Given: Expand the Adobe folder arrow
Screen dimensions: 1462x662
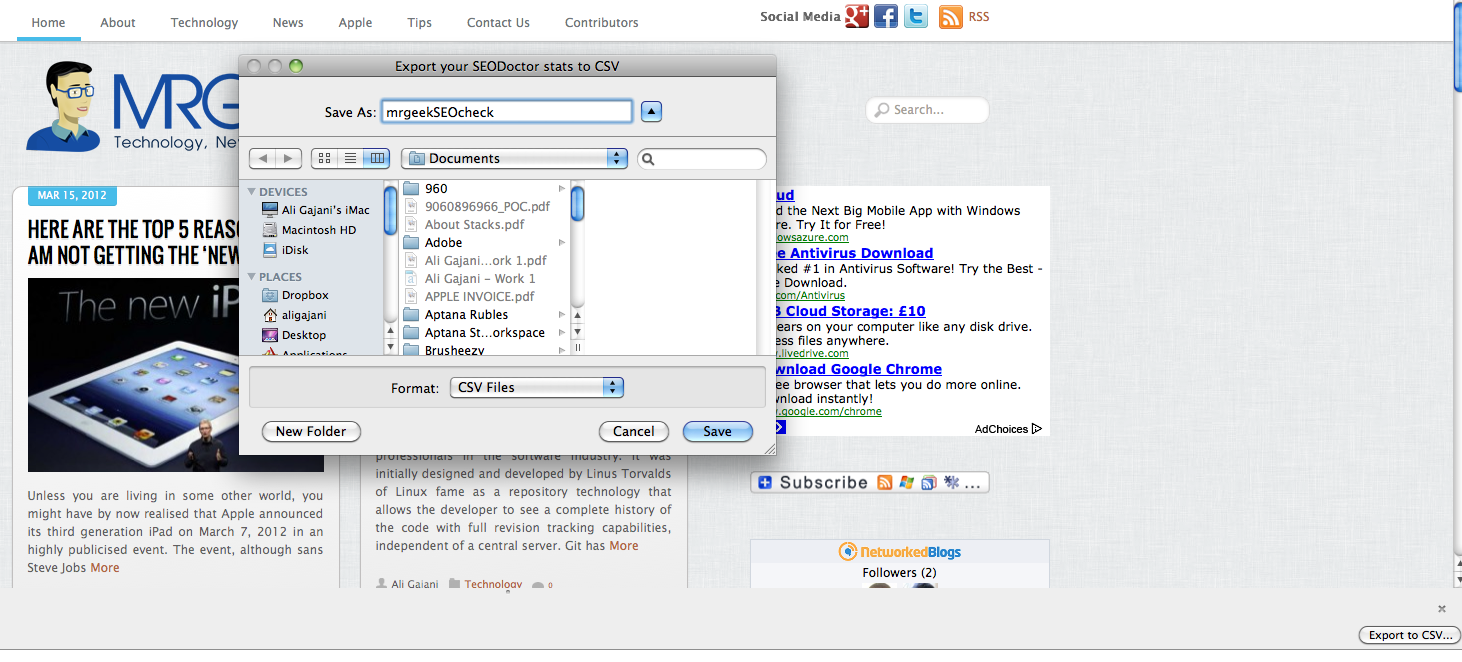Looking at the screenshot, I should tap(562, 242).
